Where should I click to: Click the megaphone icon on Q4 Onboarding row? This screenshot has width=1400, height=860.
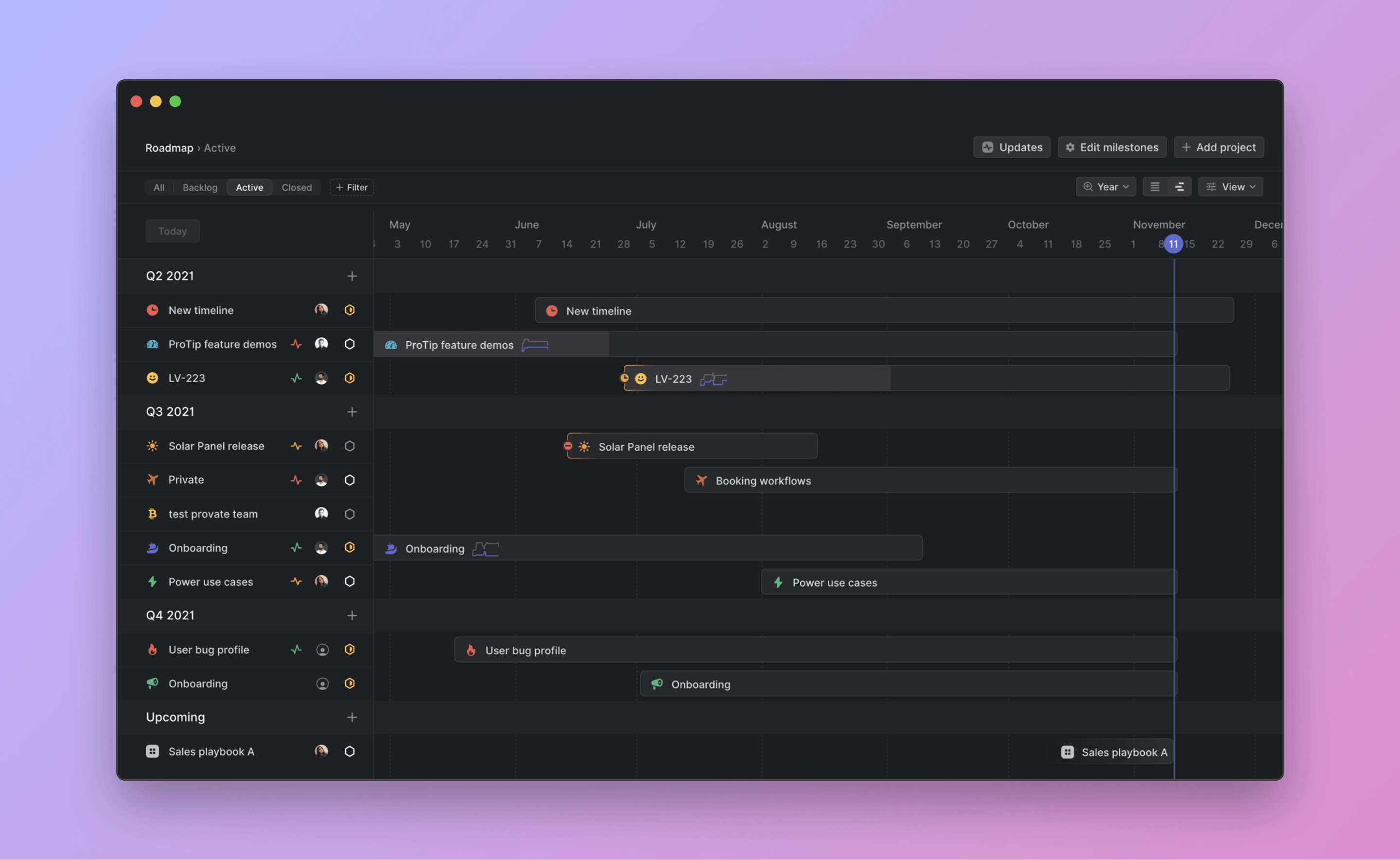pyautogui.click(x=153, y=683)
